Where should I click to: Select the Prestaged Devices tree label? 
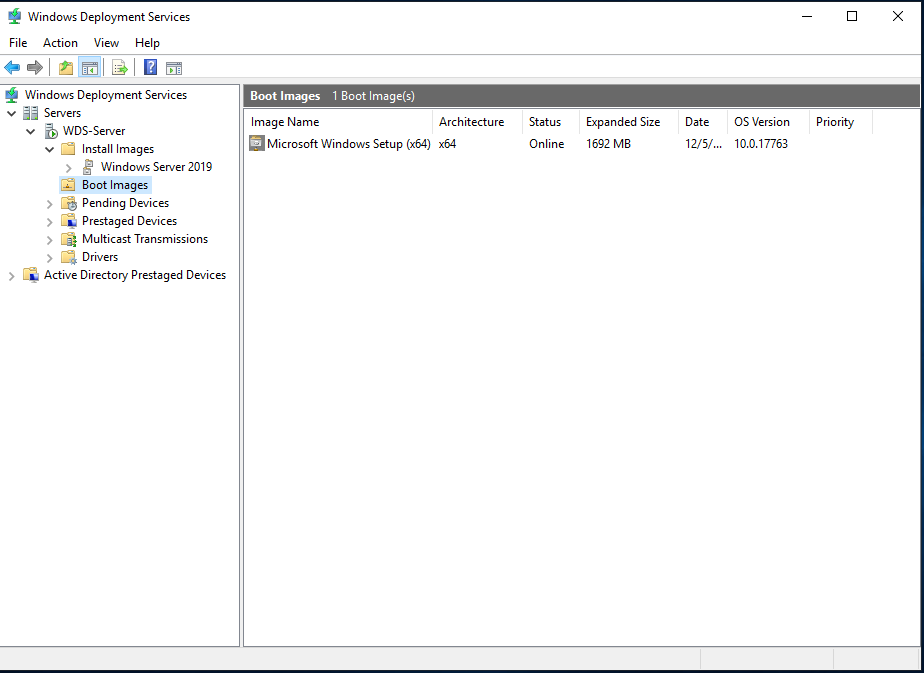129,221
